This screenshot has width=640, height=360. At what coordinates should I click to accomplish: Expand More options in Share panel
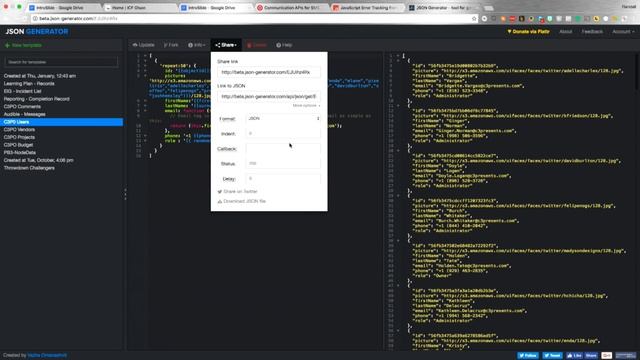tap(306, 106)
